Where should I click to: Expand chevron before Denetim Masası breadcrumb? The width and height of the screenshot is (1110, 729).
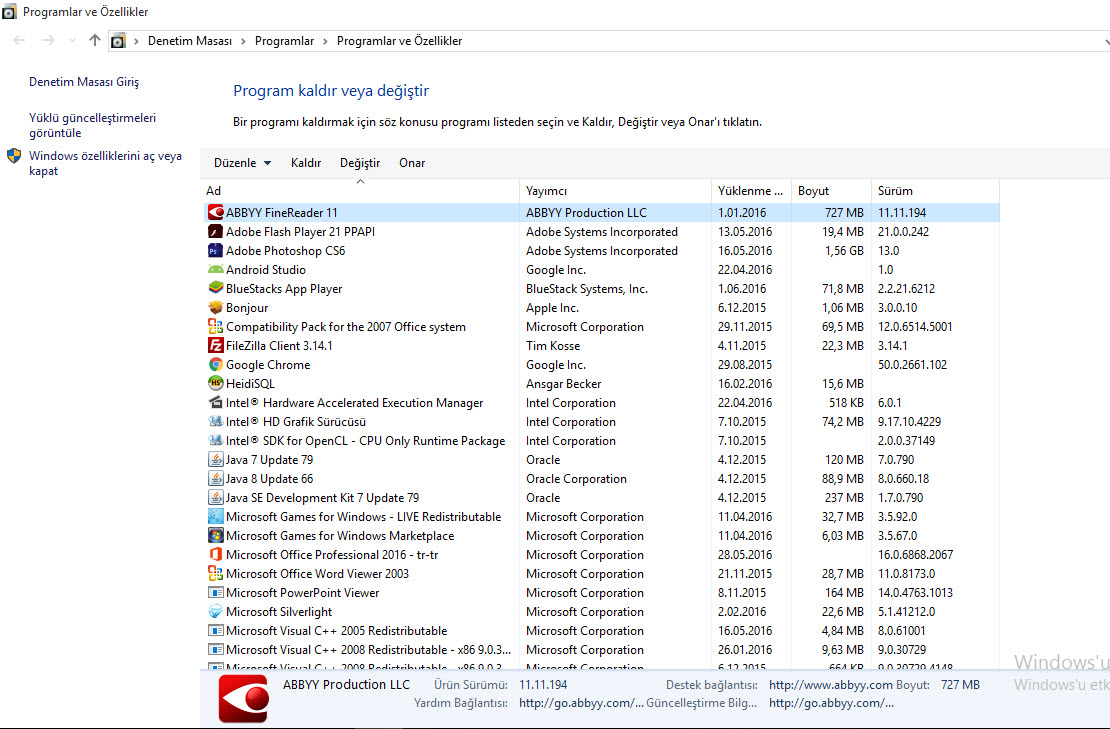[136, 41]
